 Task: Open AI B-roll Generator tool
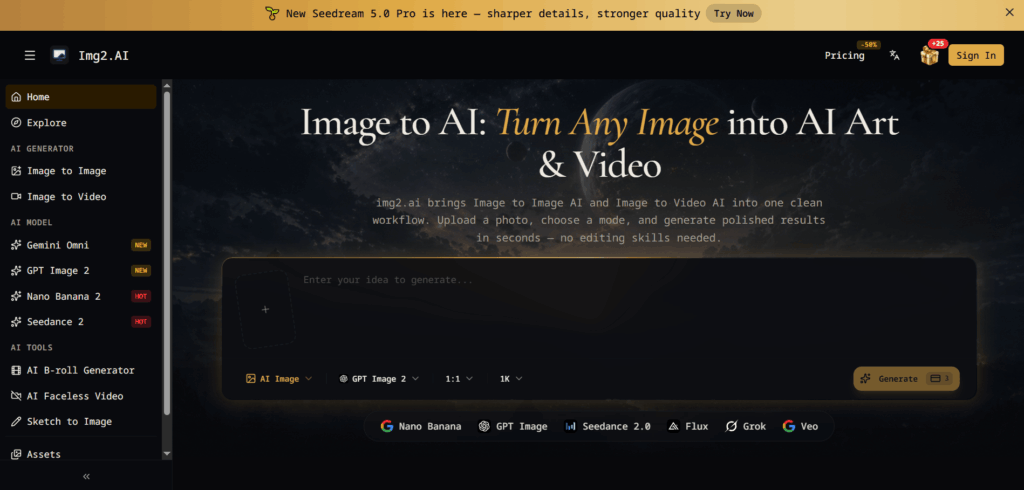[81, 370]
